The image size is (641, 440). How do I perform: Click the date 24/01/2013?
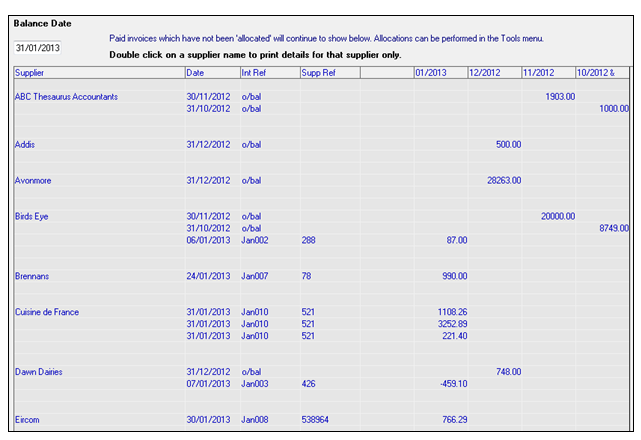[208, 276]
